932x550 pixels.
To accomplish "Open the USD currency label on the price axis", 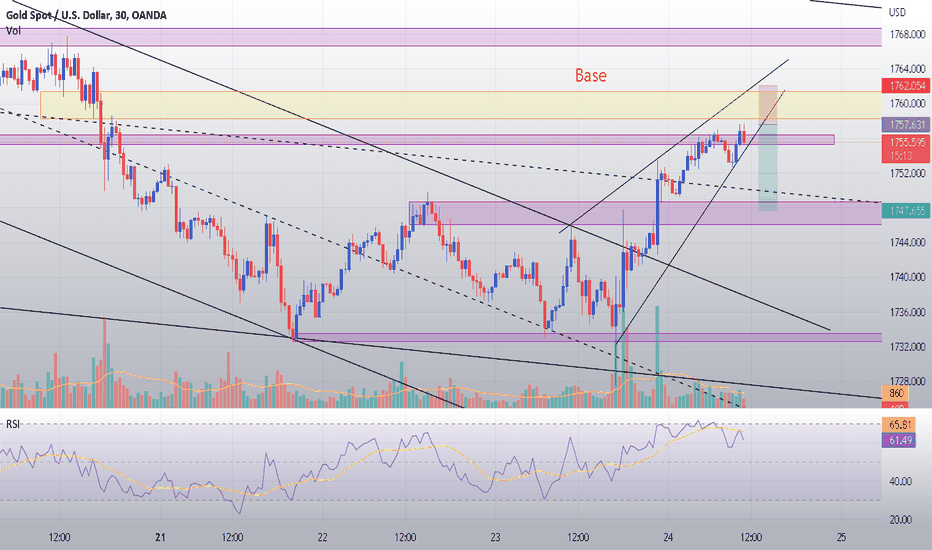I will click(897, 12).
